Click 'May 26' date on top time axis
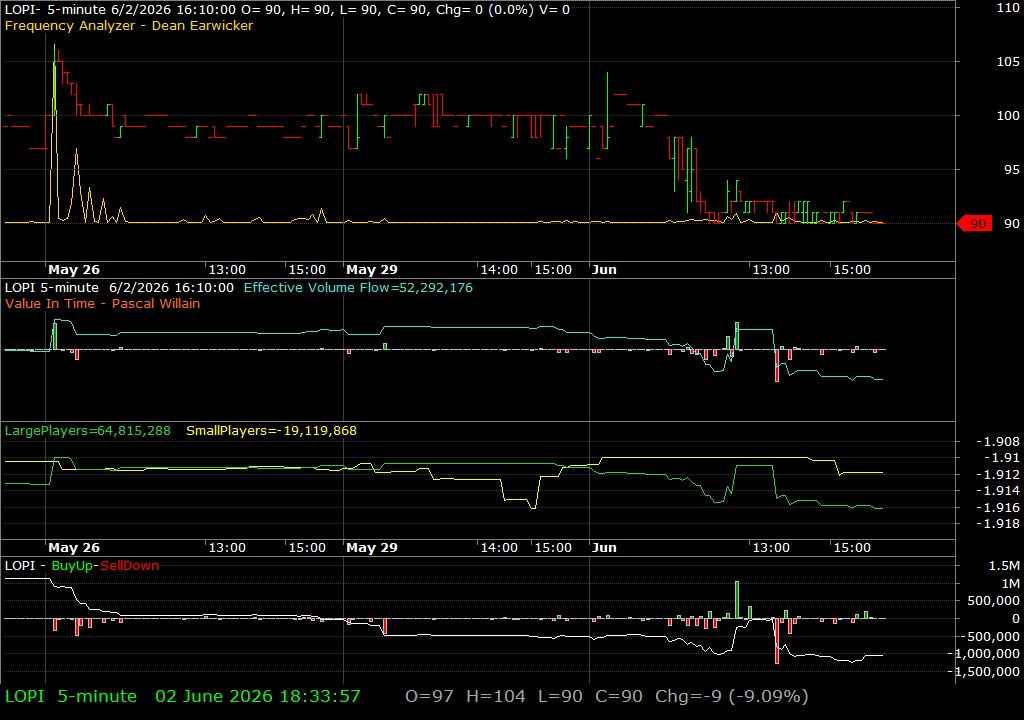The image size is (1024, 720). click(x=74, y=270)
